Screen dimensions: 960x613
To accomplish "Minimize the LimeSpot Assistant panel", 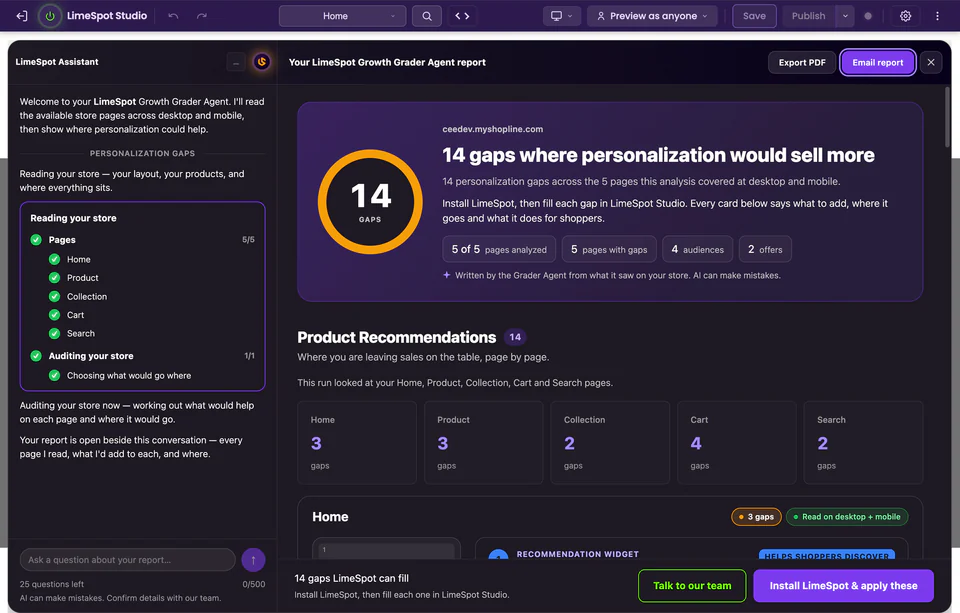I will point(236,62).
